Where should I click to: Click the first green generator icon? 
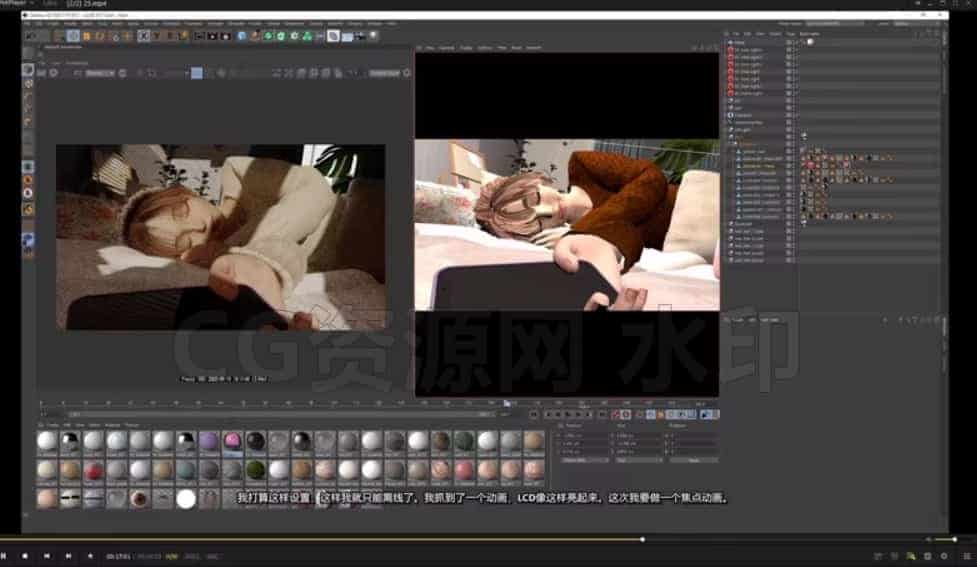[268, 36]
